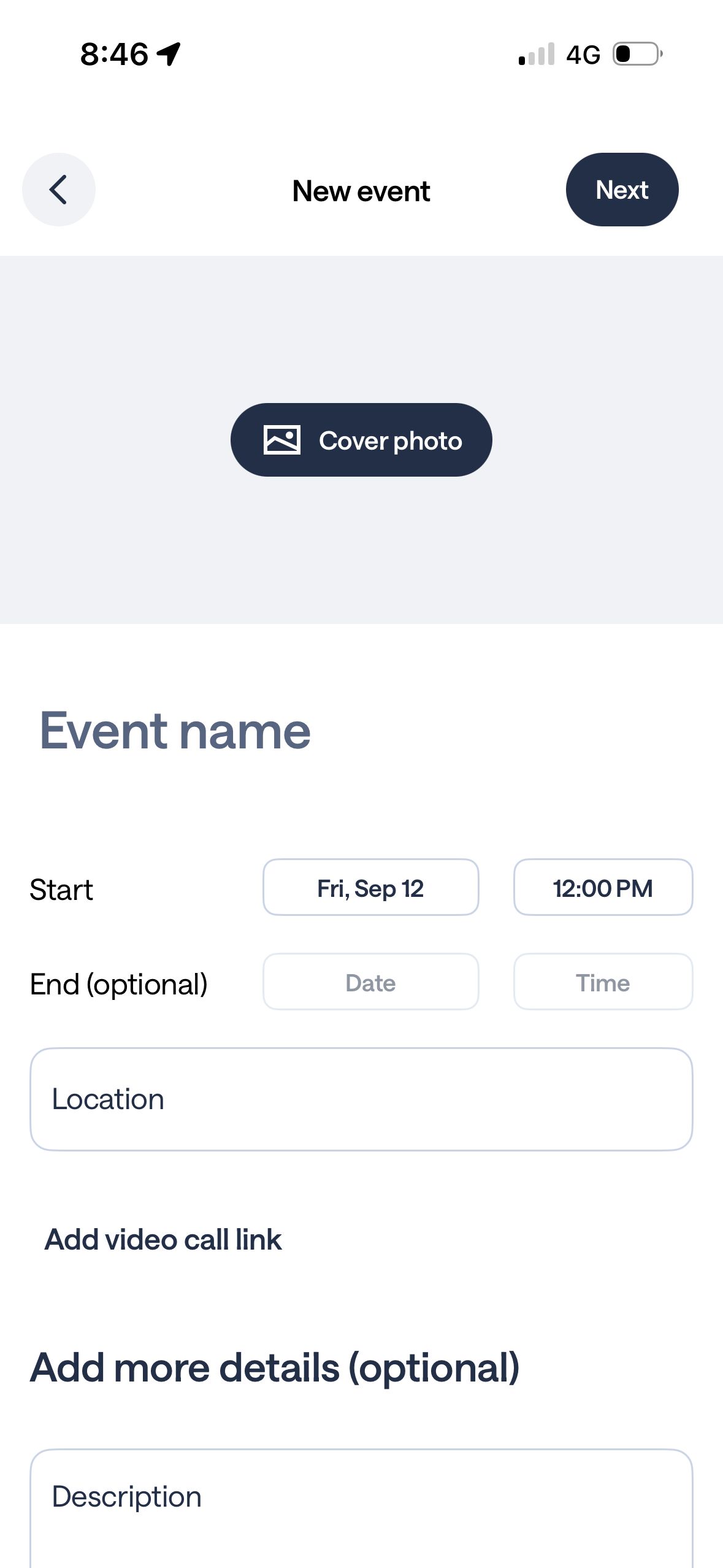Tap the Location input field
The width and height of the screenshot is (723, 1568).
(361, 1099)
